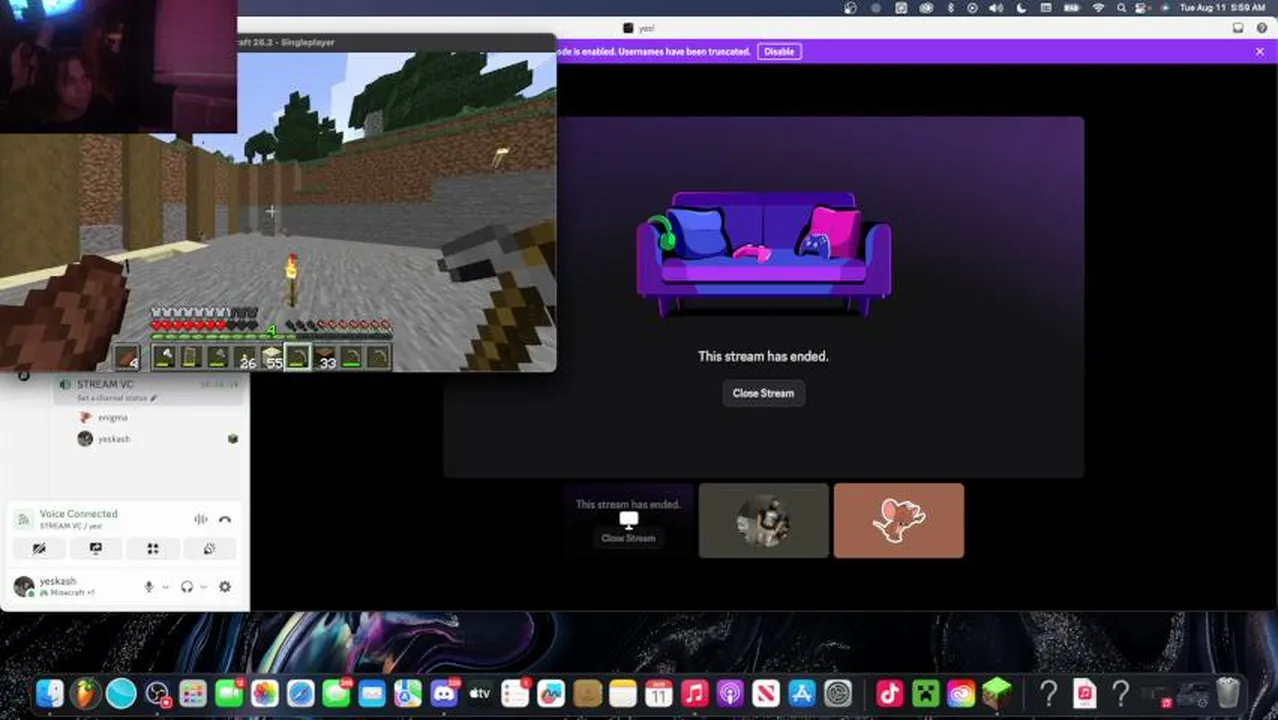Open News from the dock
The height and width of the screenshot is (720, 1278).
[x=766, y=693]
